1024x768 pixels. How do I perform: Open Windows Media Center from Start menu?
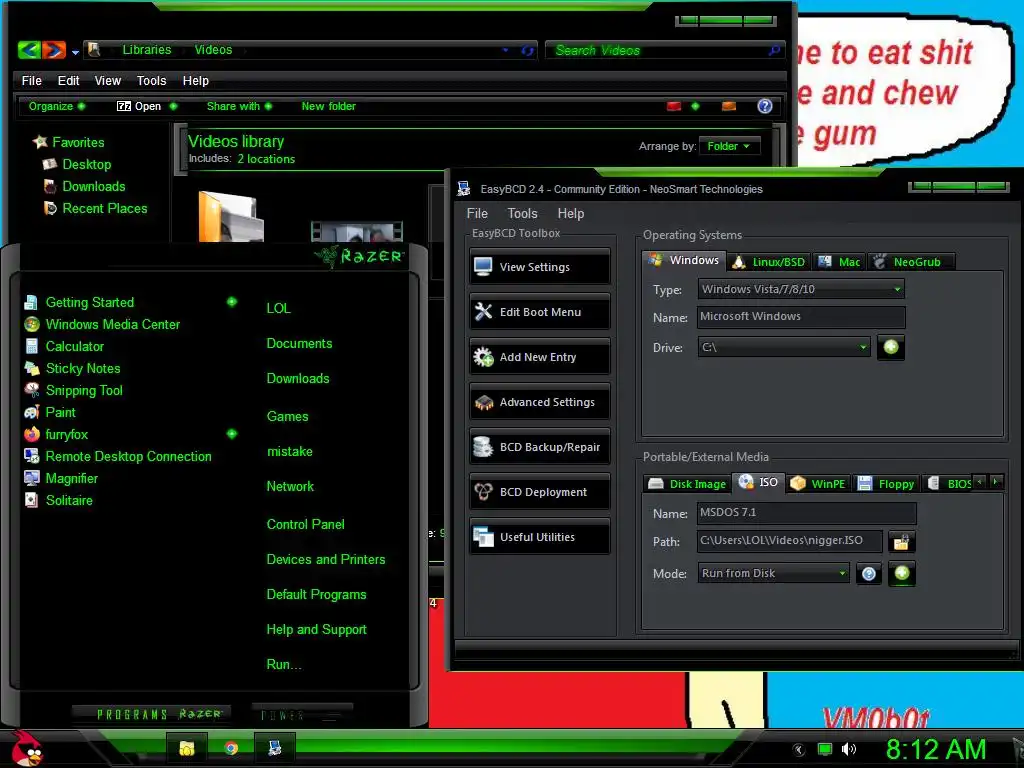pos(102,324)
